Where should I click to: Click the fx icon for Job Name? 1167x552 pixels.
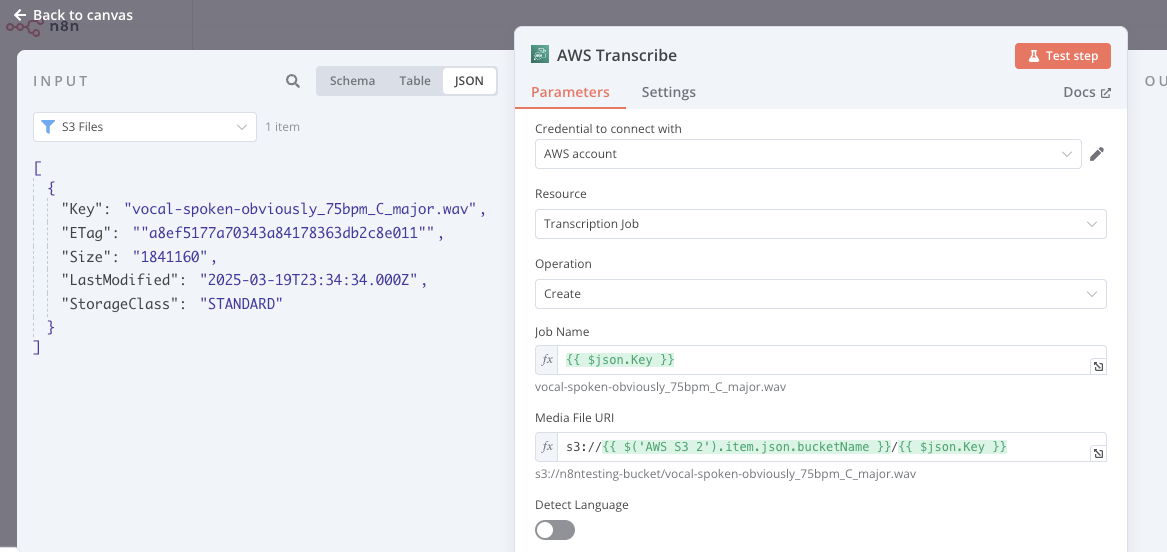click(x=547, y=360)
